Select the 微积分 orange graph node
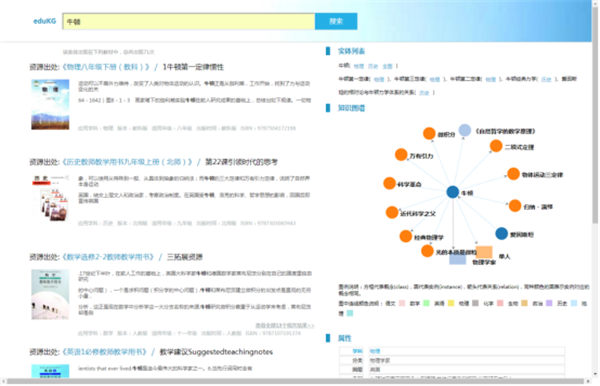This screenshot has height=386, width=600. (429, 133)
